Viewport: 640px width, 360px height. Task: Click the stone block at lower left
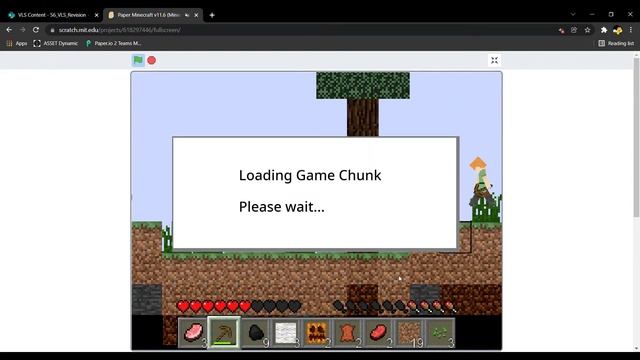click(x=147, y=300)
